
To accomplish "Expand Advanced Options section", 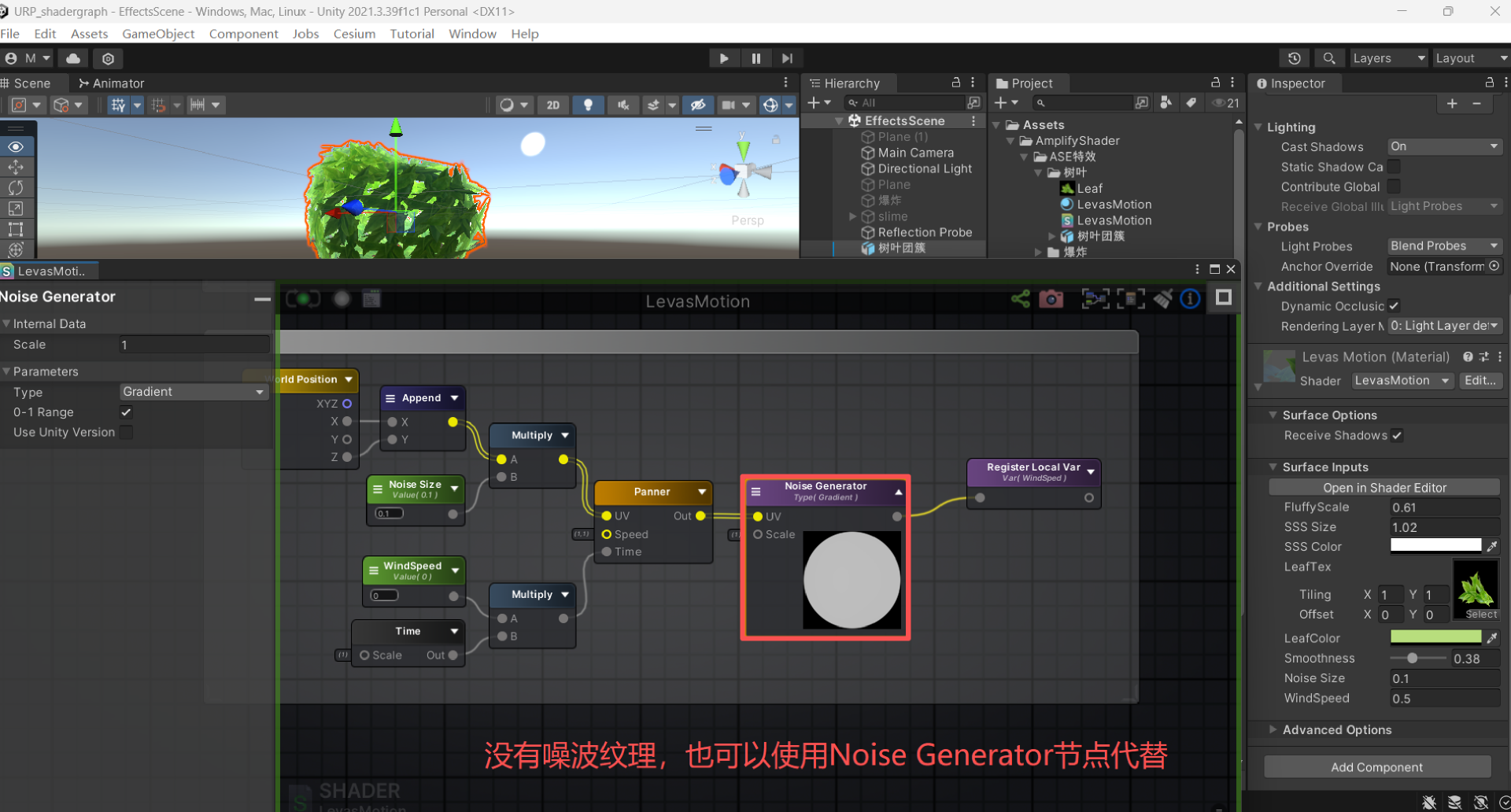I will point(1273,729).
